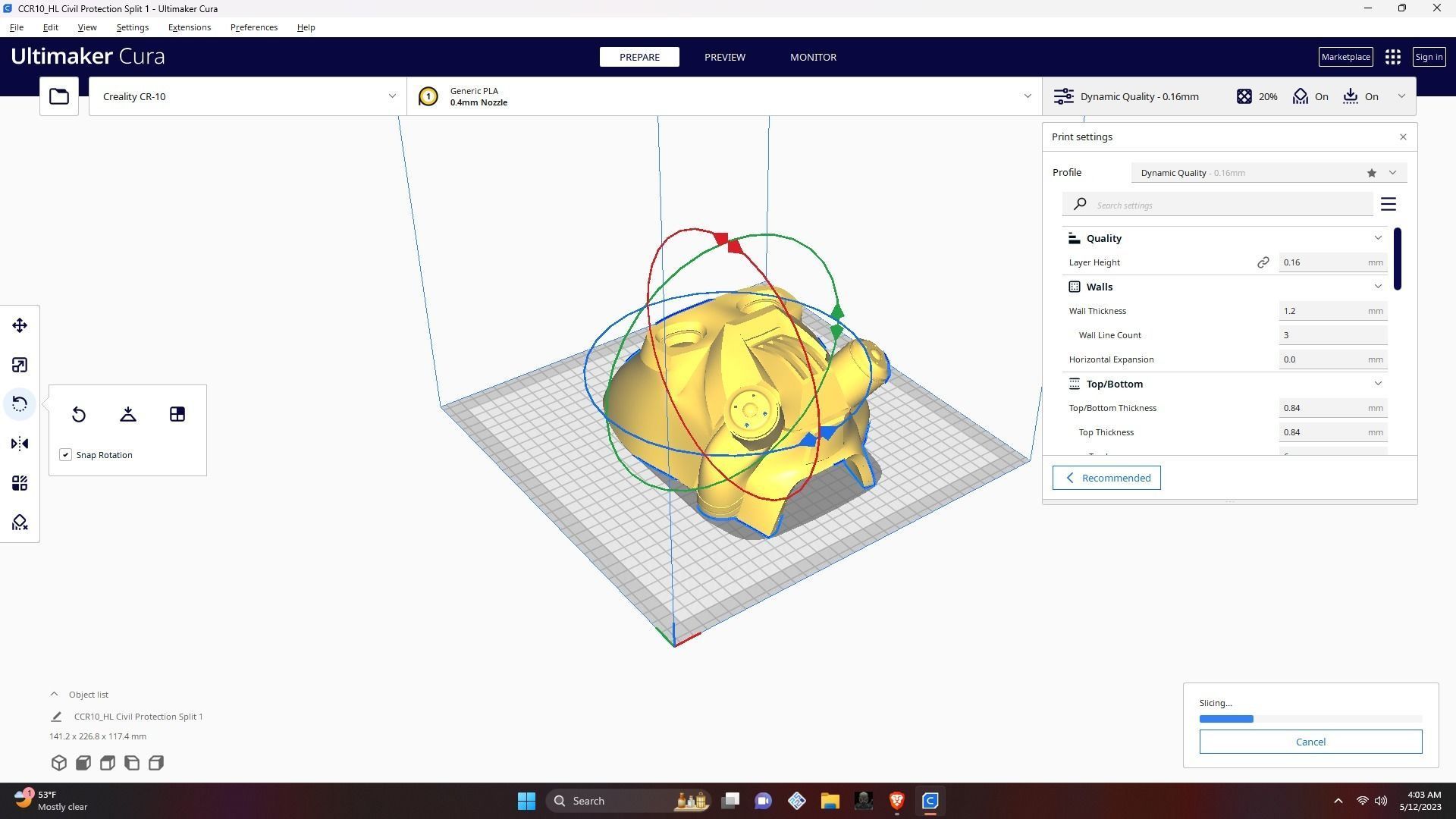Cancel the slicing process
This screenshot has width=1456, height=819.
pos(1310,742)
